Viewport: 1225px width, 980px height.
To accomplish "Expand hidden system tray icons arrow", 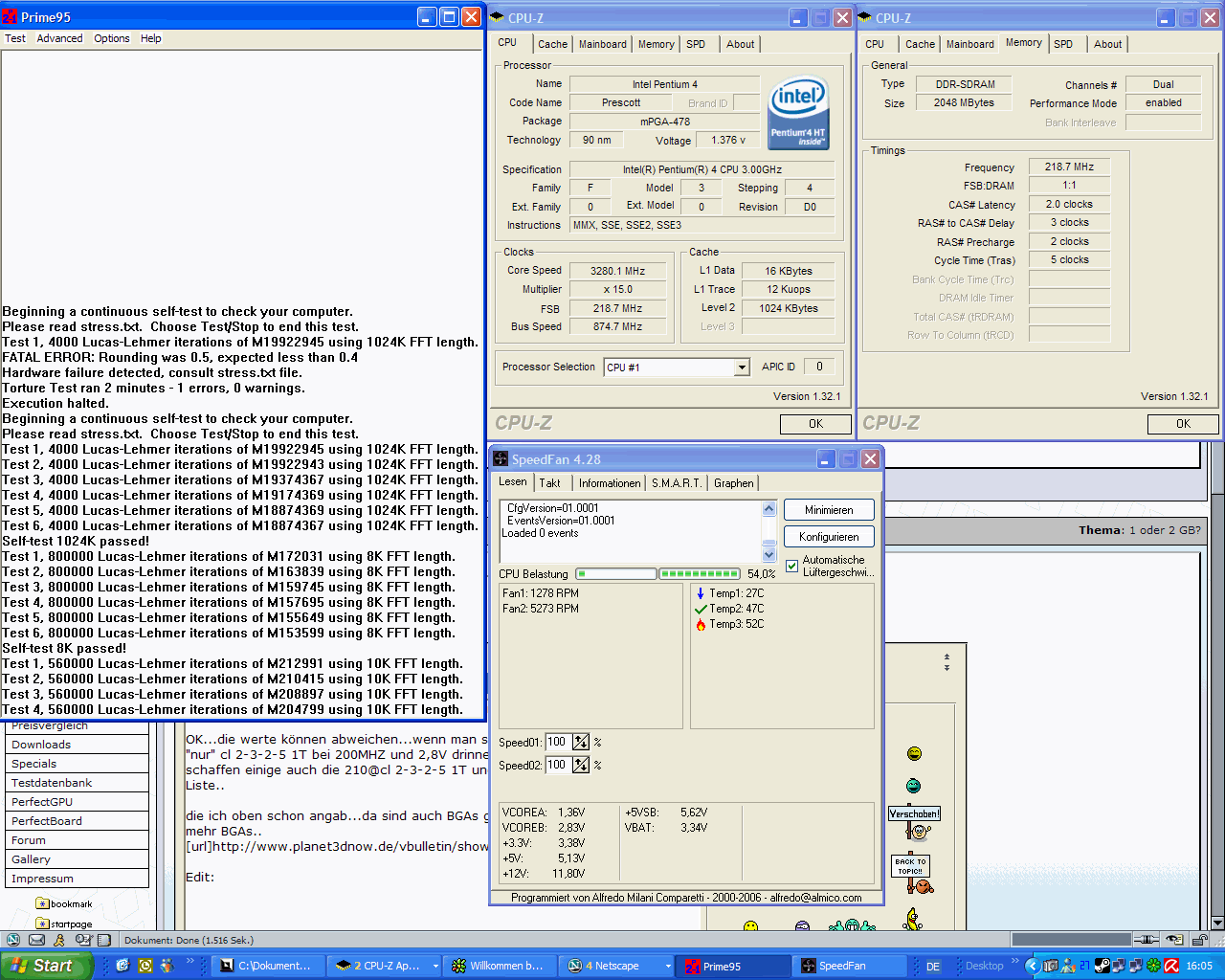I will [x=1032, y=966].
